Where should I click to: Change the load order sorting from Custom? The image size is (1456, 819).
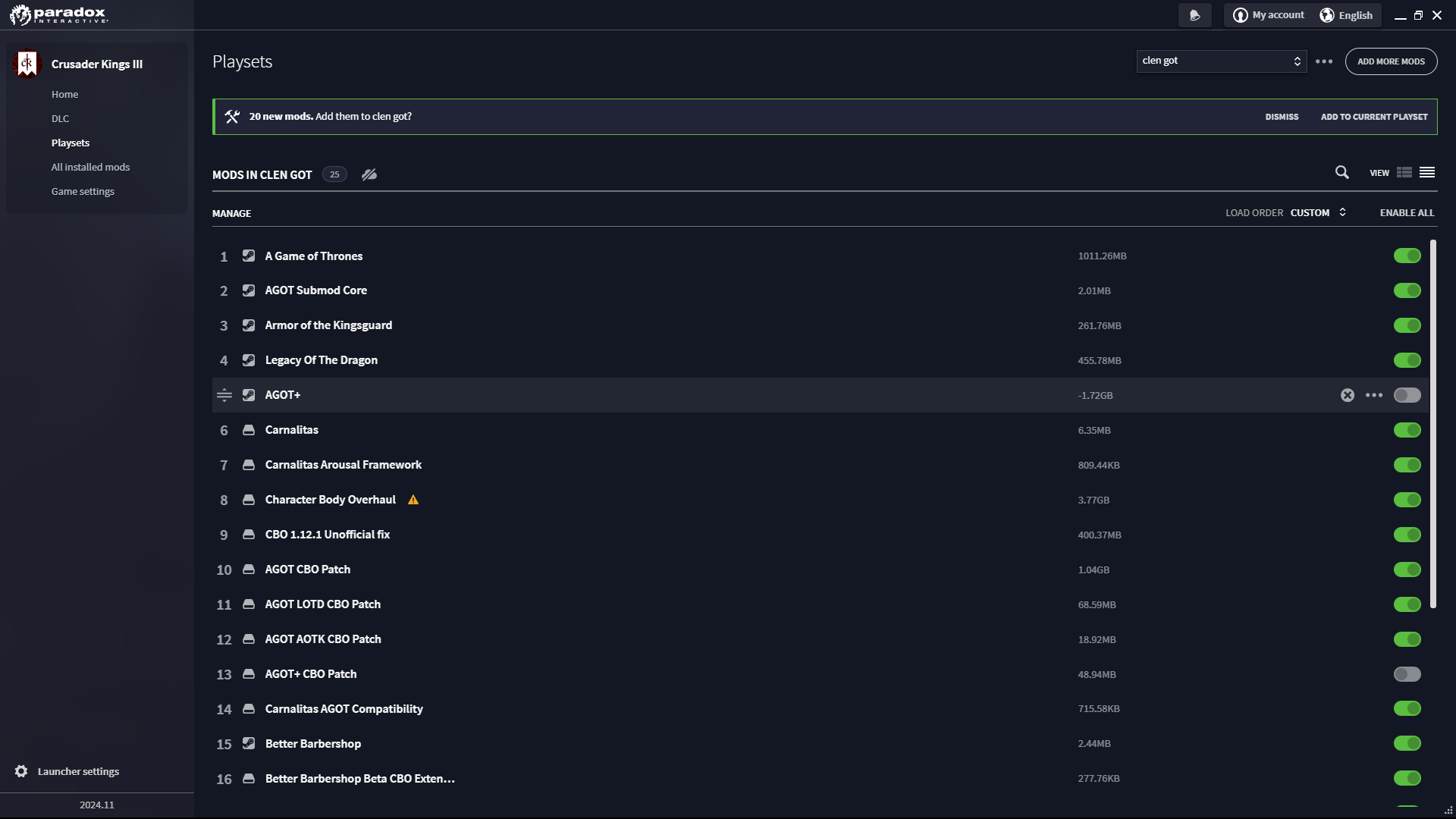[1318, 213]
